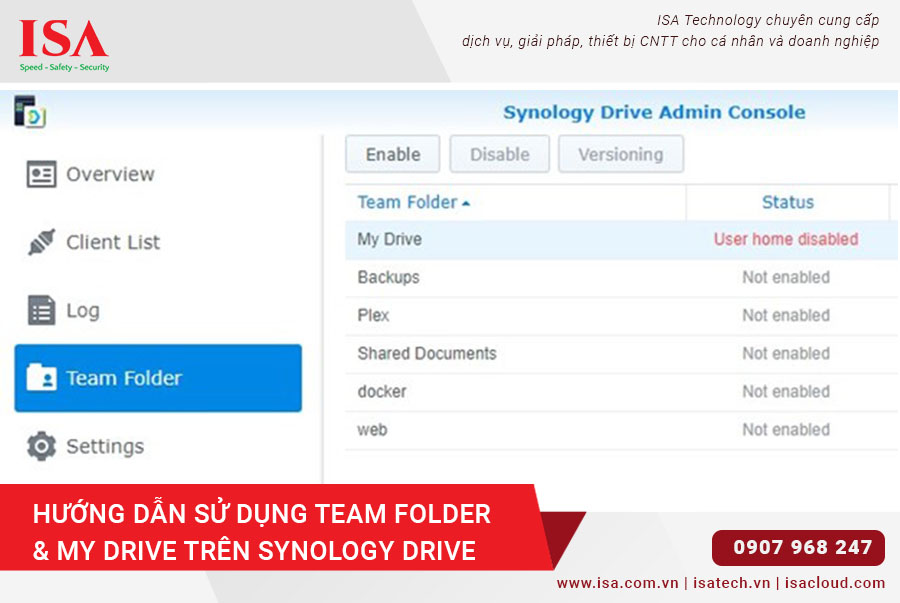Viewport: 900px width, 603px height.
Task: Click the 'User home disabled' status
Action: pyautogui.click(x=786, y=239)
